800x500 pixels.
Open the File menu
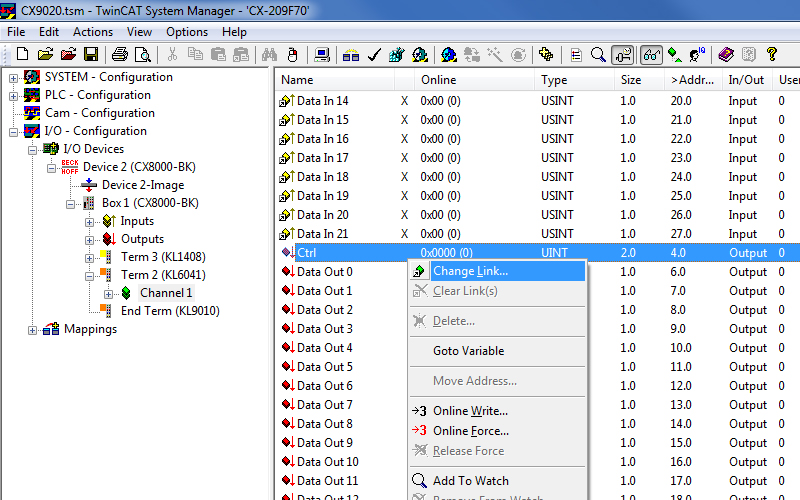16,32
